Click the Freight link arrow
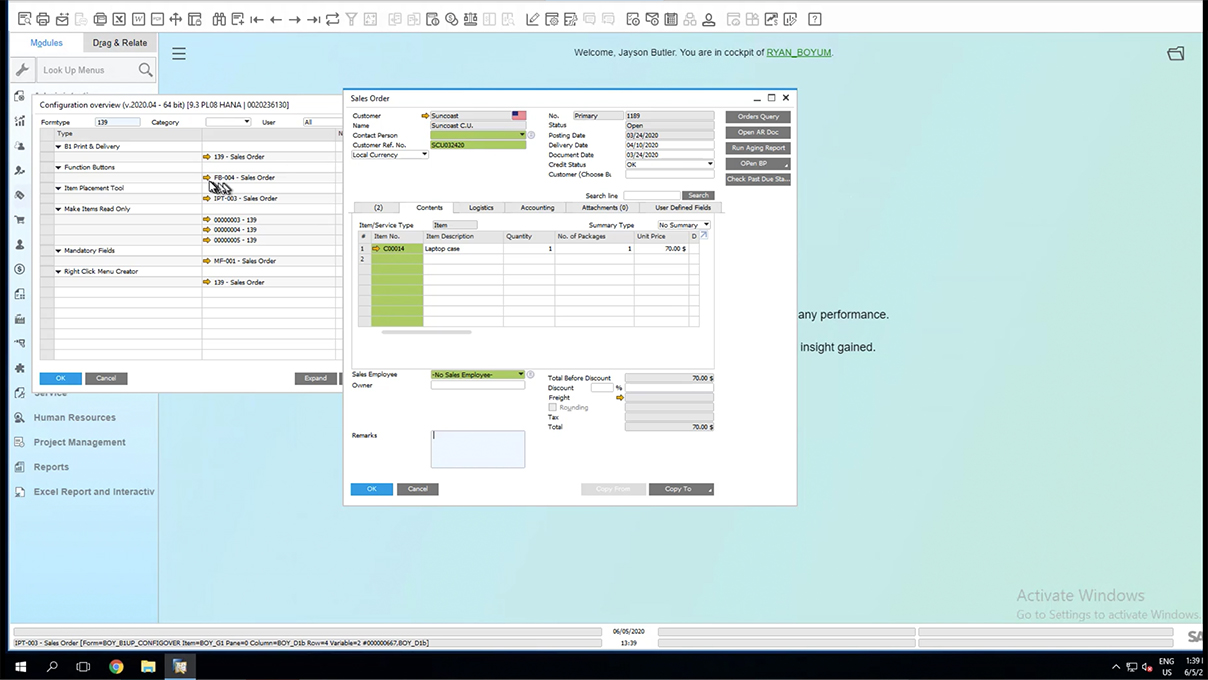1208x680 pixels. pos(620,398)
